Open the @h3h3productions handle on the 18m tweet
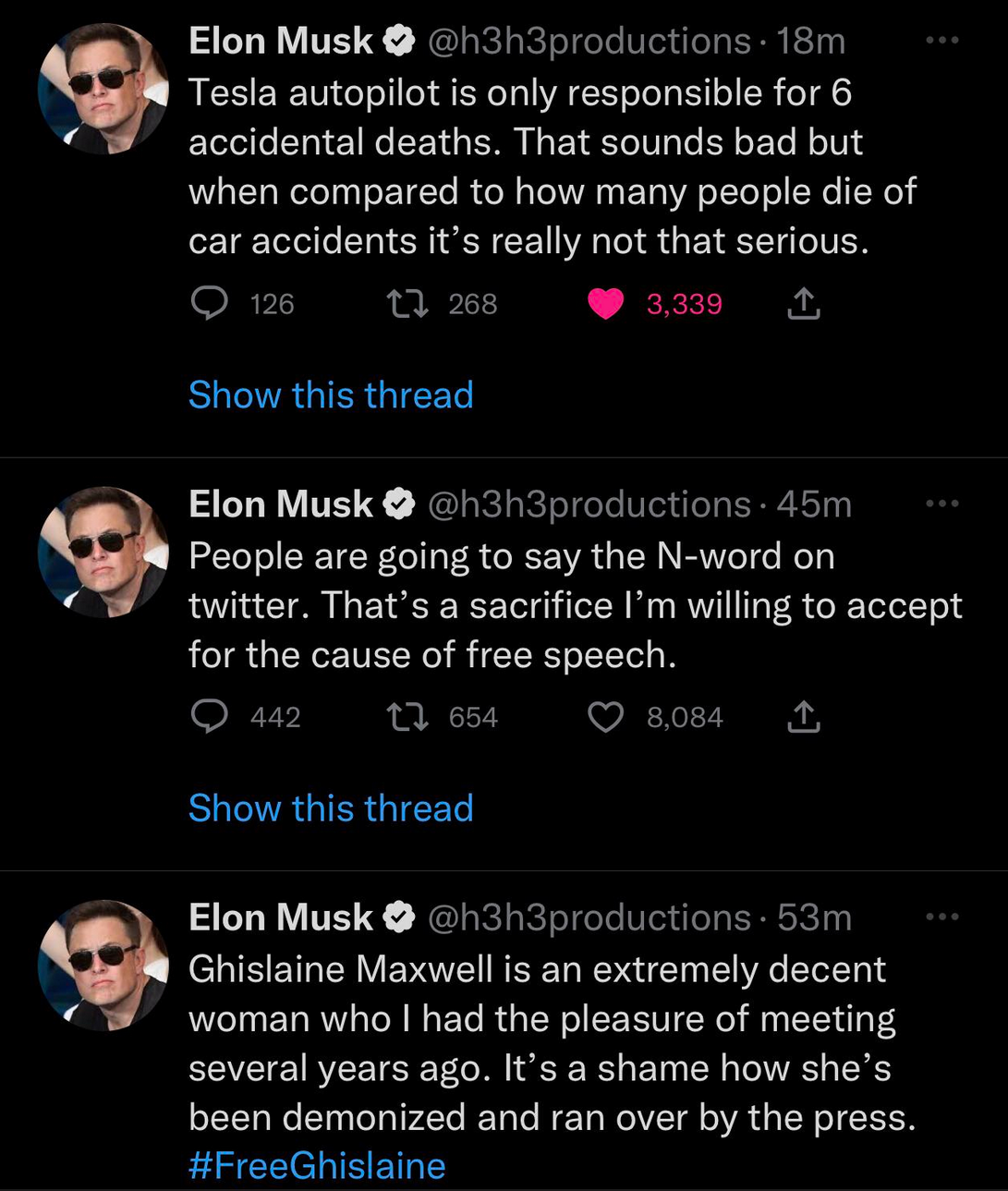1008x1191 pixels. click(589, 42)
